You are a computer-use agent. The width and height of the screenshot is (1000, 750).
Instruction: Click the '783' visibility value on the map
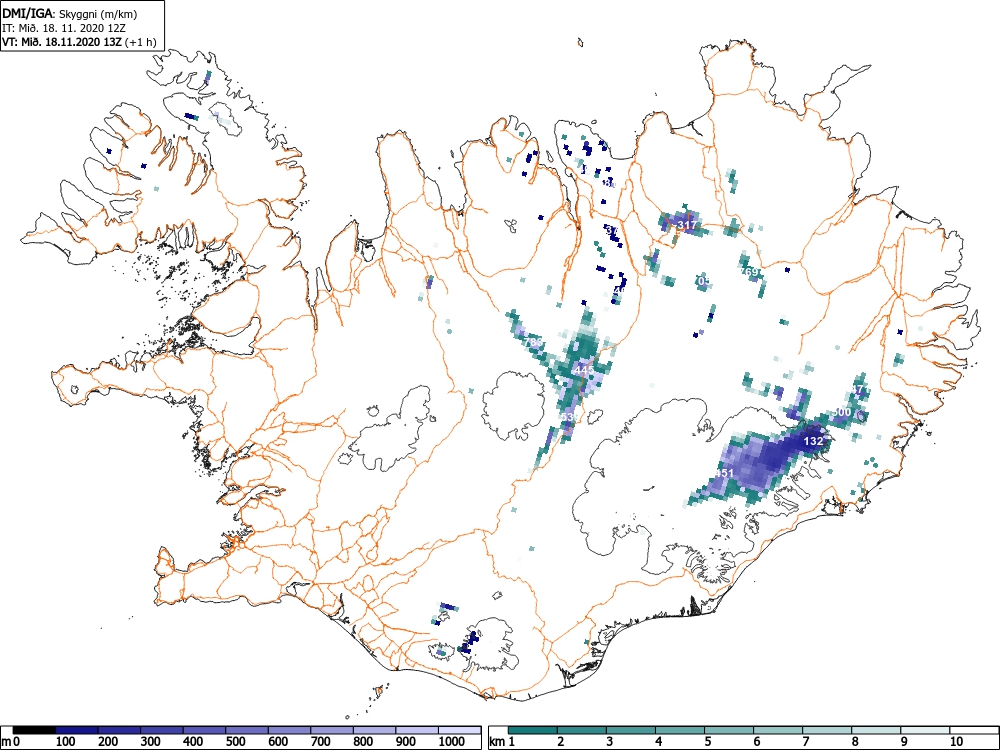pos(533,342)
